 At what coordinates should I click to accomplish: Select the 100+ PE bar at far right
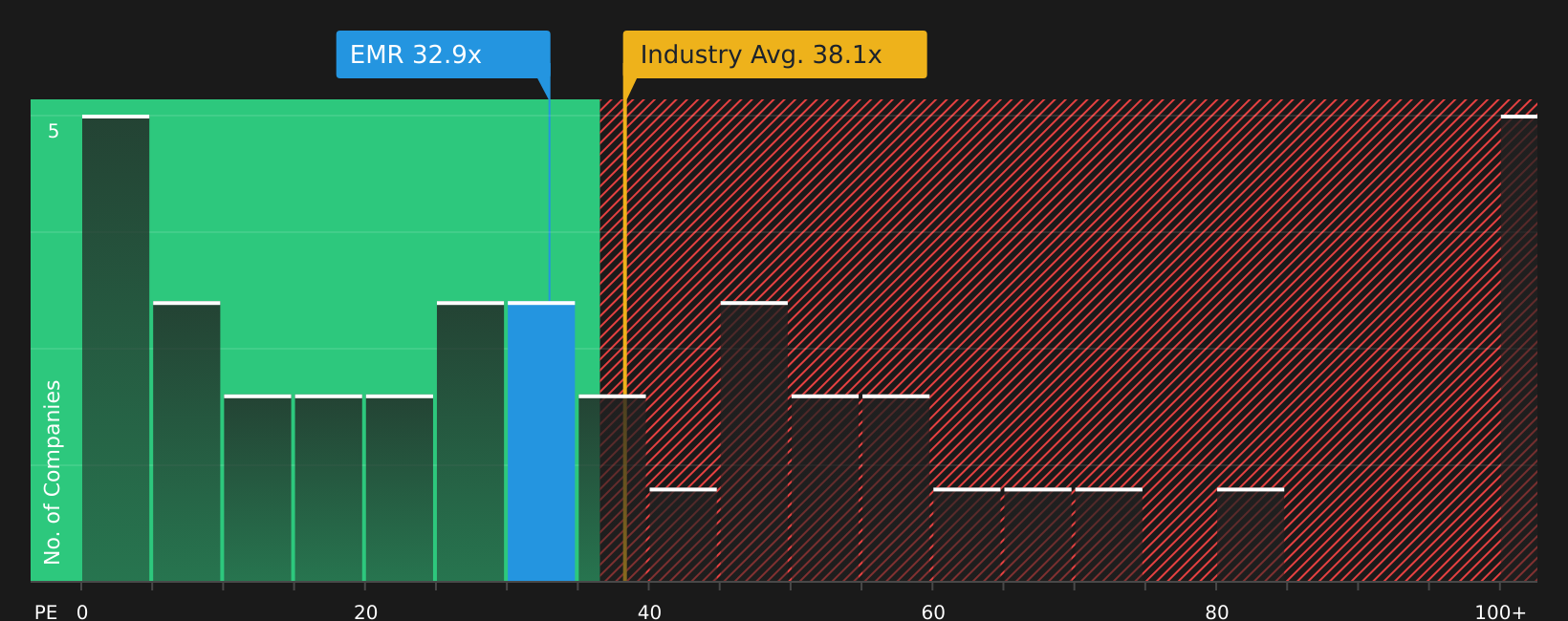1519,348
